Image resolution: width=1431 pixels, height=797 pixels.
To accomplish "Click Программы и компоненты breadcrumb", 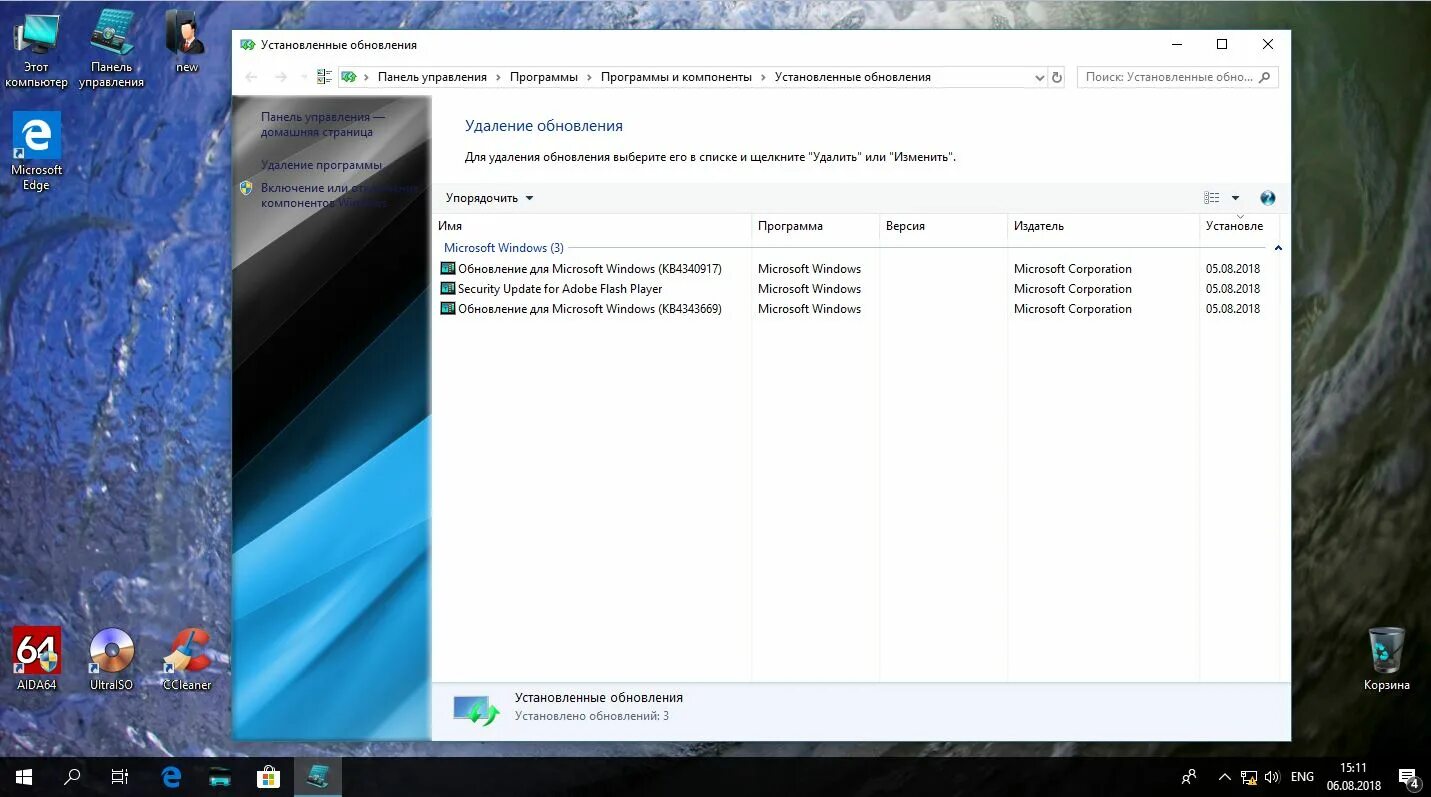I will [x=676, y=77].
